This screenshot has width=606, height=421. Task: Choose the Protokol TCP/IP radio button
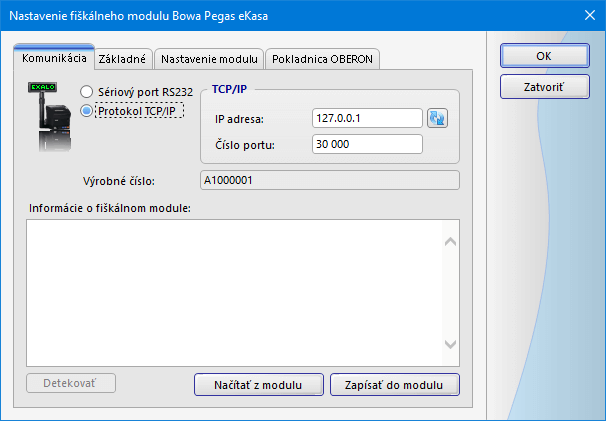[x=86, y=112]
